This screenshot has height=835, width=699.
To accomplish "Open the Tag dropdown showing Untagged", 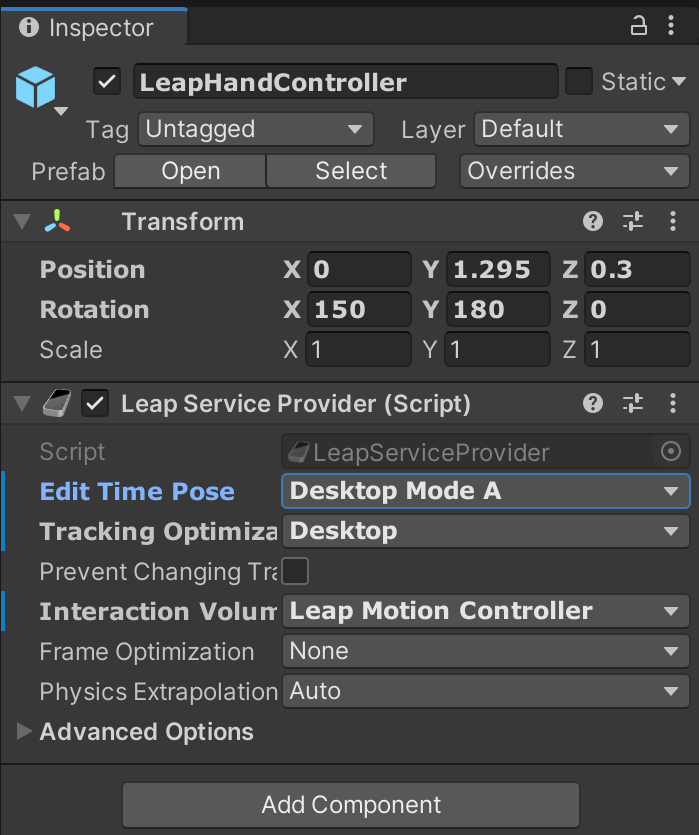I will point(254,129).
